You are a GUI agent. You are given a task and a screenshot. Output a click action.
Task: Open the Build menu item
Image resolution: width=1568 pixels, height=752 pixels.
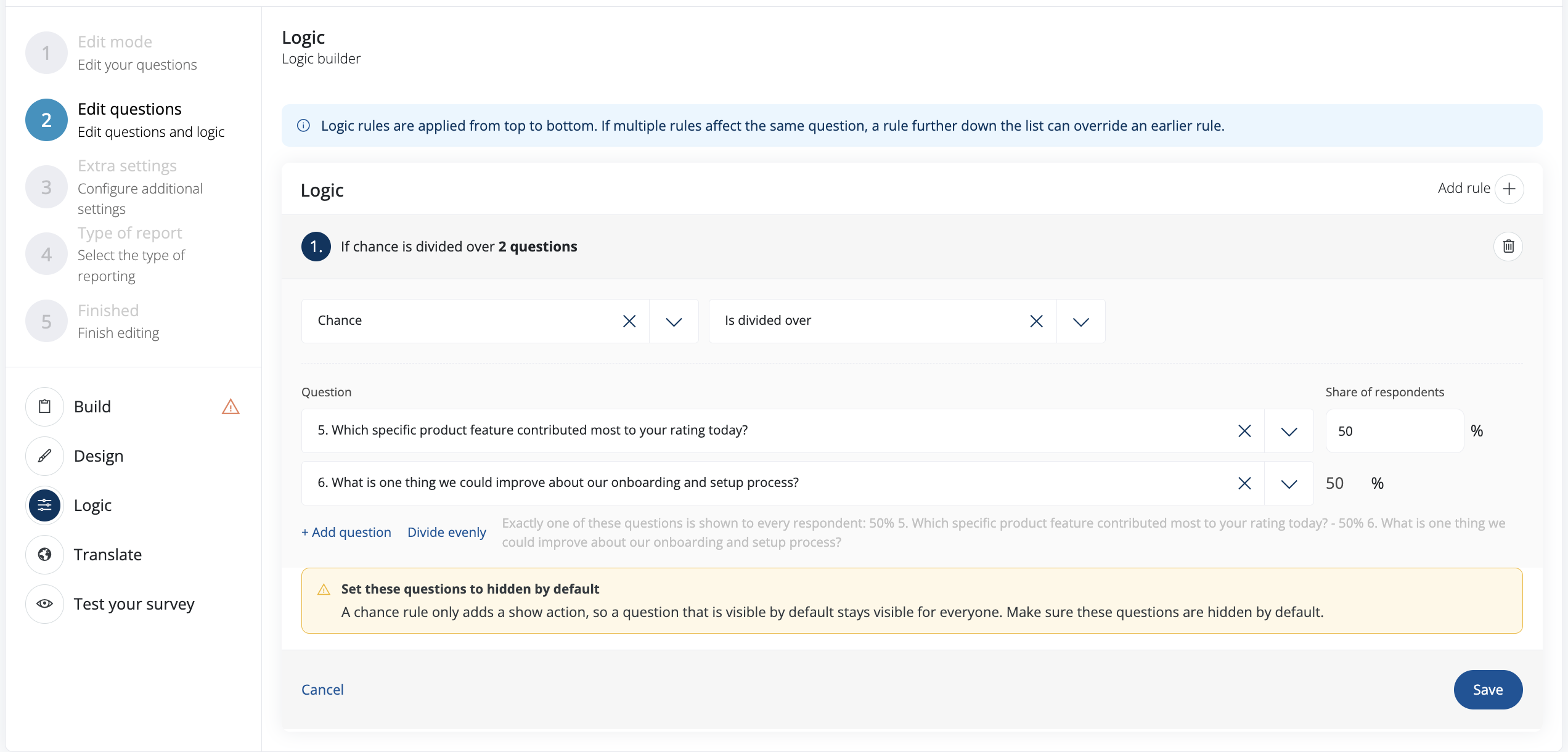[92, 407]
